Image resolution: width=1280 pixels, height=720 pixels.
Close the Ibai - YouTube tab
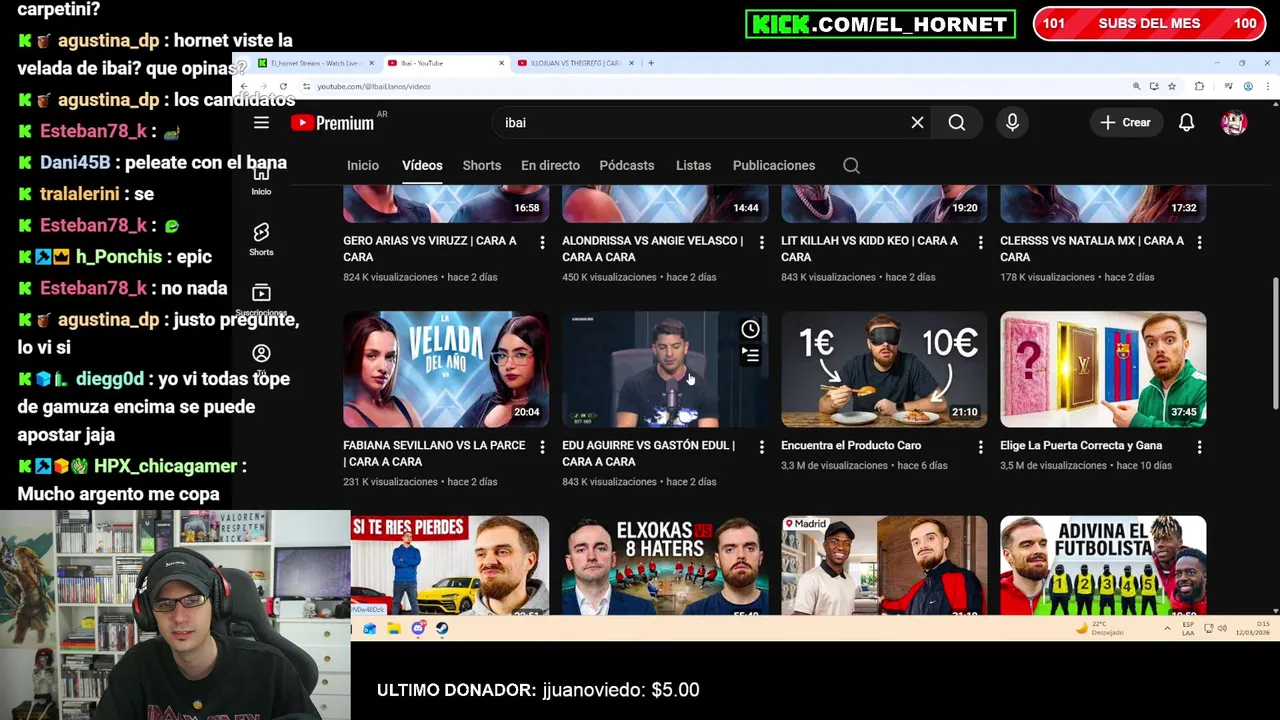(501, 63)
